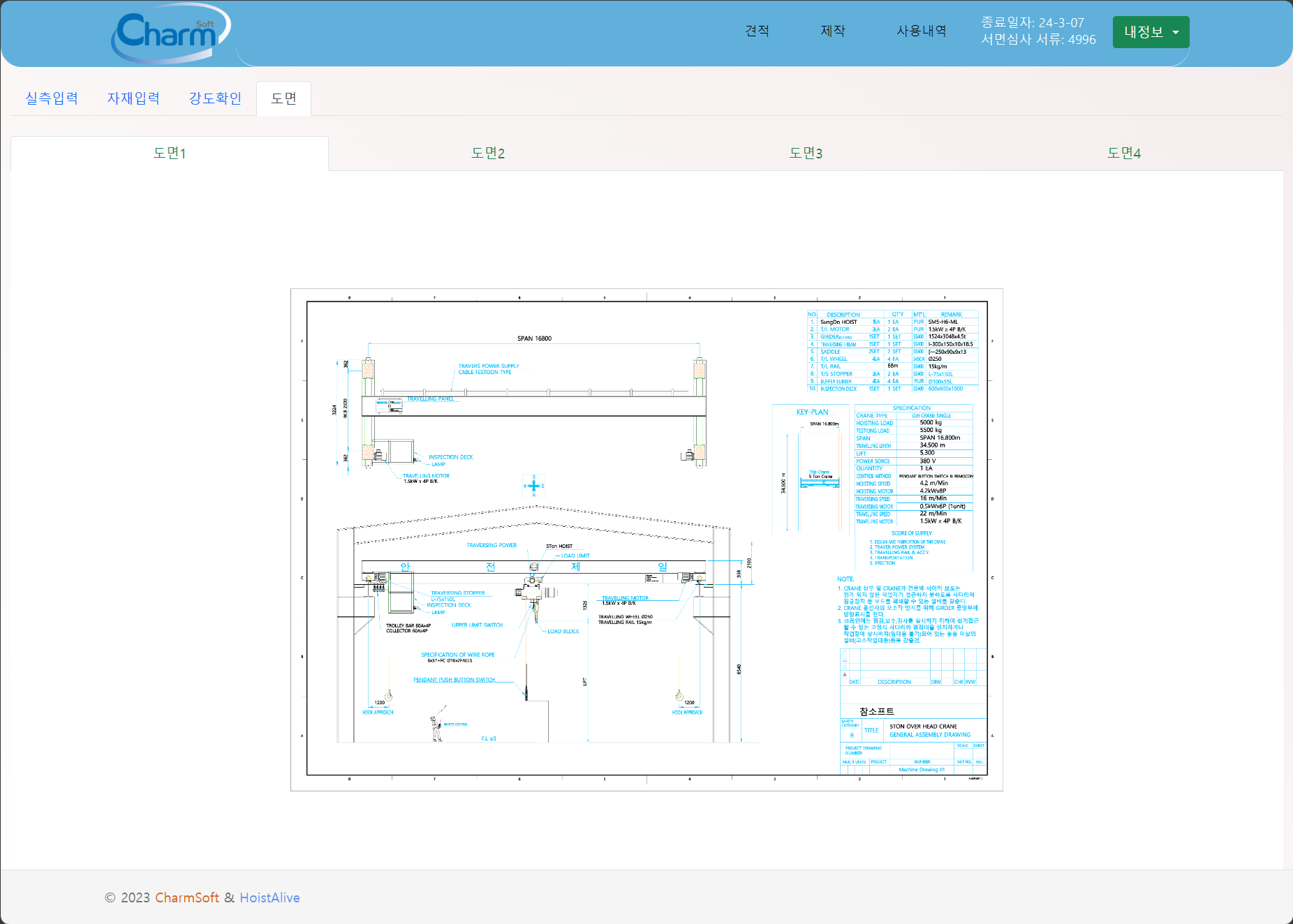Image resolution: width=1293 pixels, height=924 pixels.
Task: Switch to the 실측입력 tab
Action: pos(52,98)
